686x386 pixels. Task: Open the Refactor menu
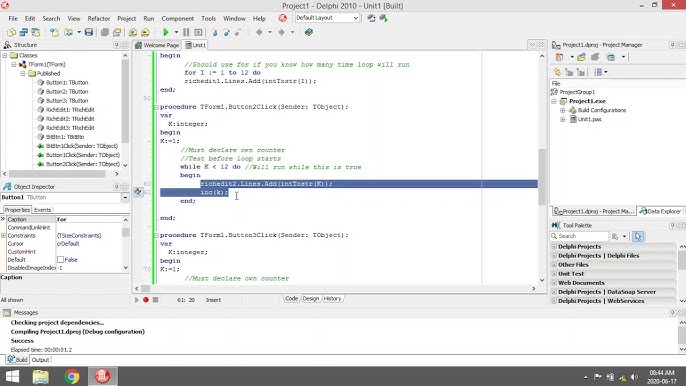click(99, 18)
